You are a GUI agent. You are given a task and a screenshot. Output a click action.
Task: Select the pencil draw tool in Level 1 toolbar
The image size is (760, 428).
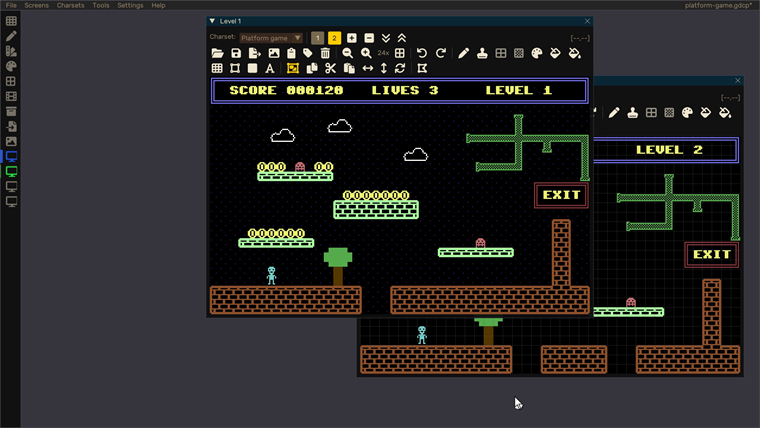click(463, 53)
